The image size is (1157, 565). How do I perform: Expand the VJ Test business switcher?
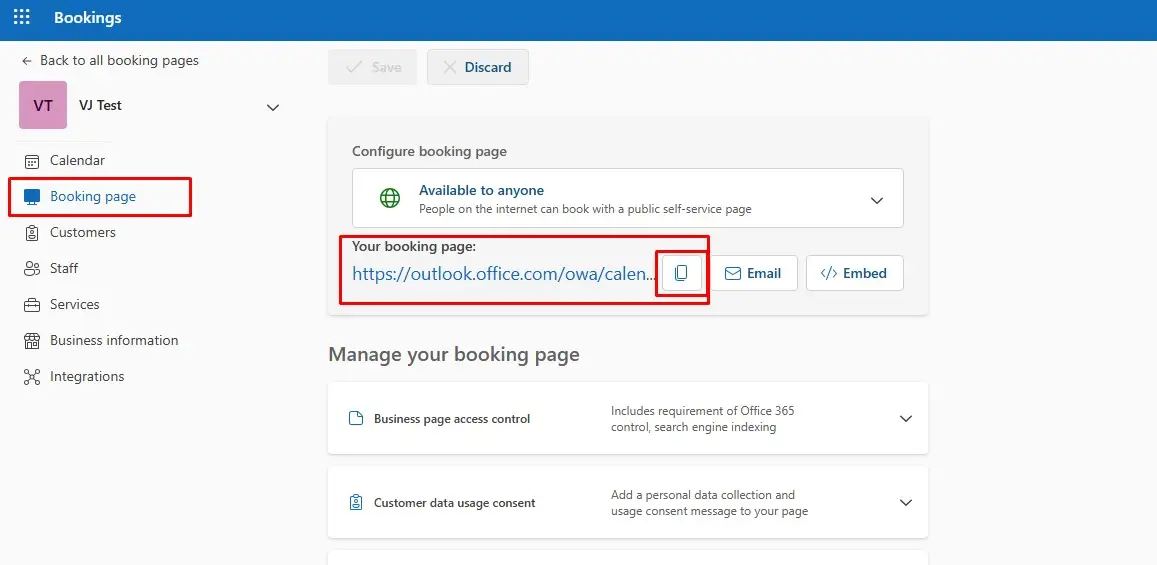coord(272,107)
